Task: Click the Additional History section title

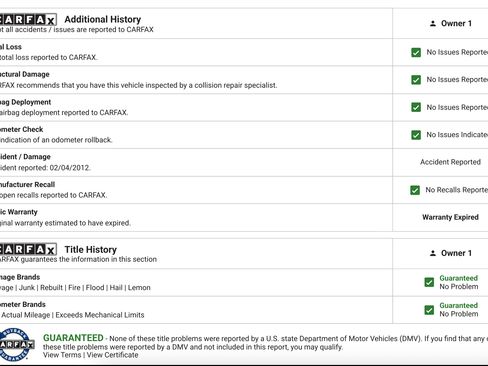Action: (x=103, y=19)
